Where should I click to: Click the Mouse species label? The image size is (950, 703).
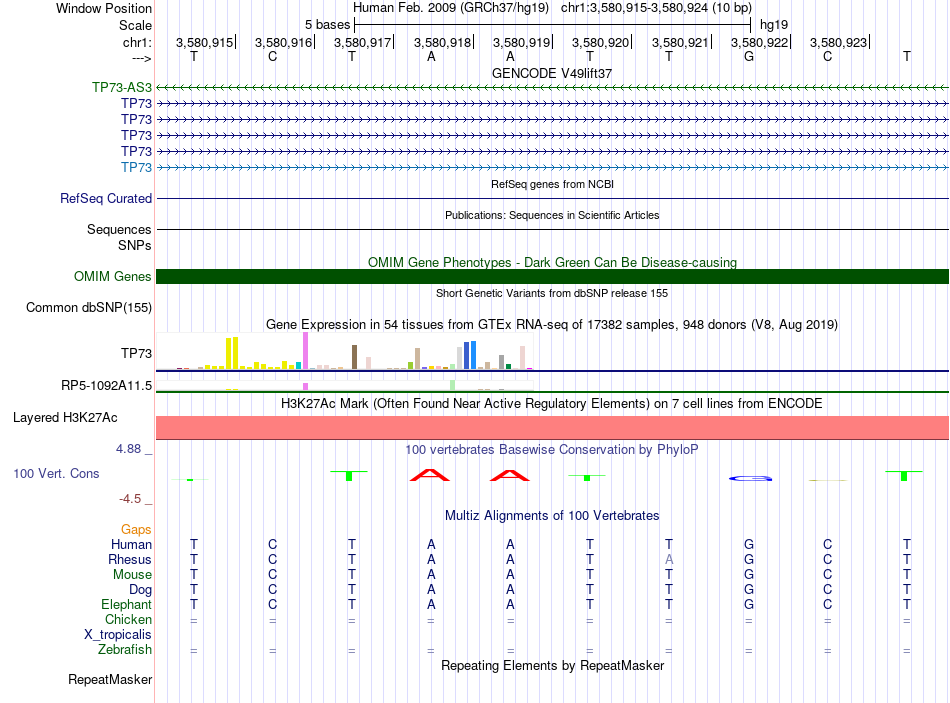coord(132,575)
